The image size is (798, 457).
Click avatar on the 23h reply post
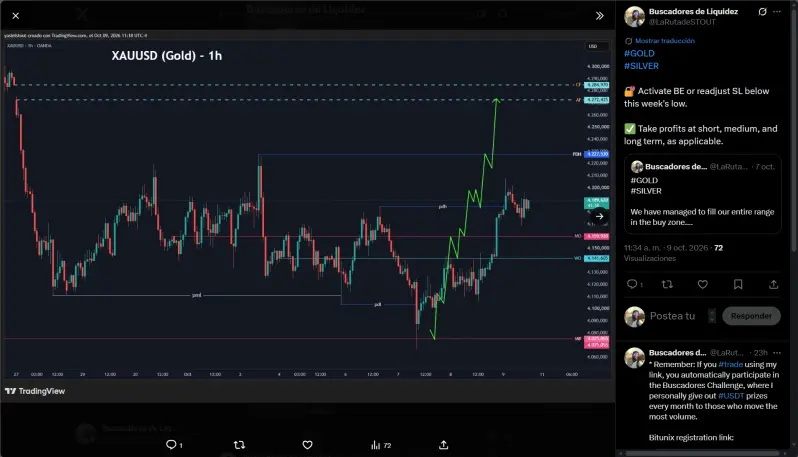(635, 358)
